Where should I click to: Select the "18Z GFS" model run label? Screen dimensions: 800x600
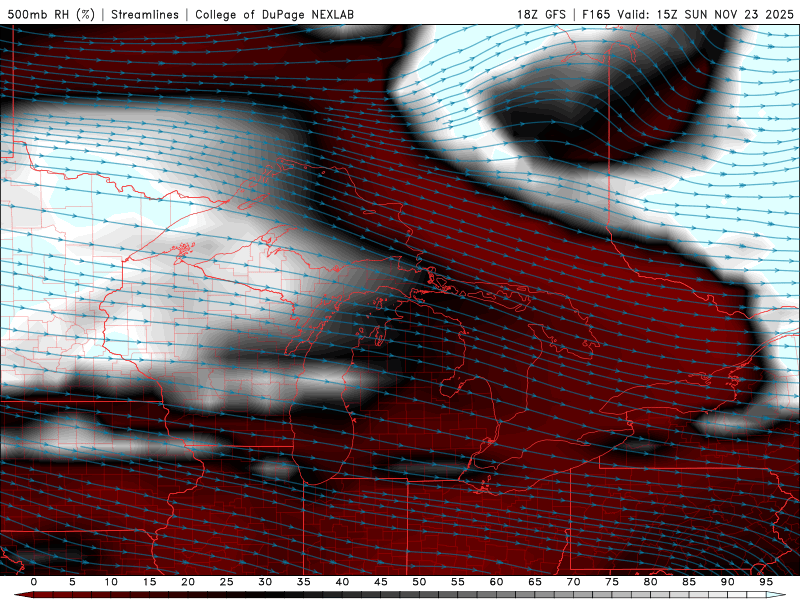click(541, 14)
